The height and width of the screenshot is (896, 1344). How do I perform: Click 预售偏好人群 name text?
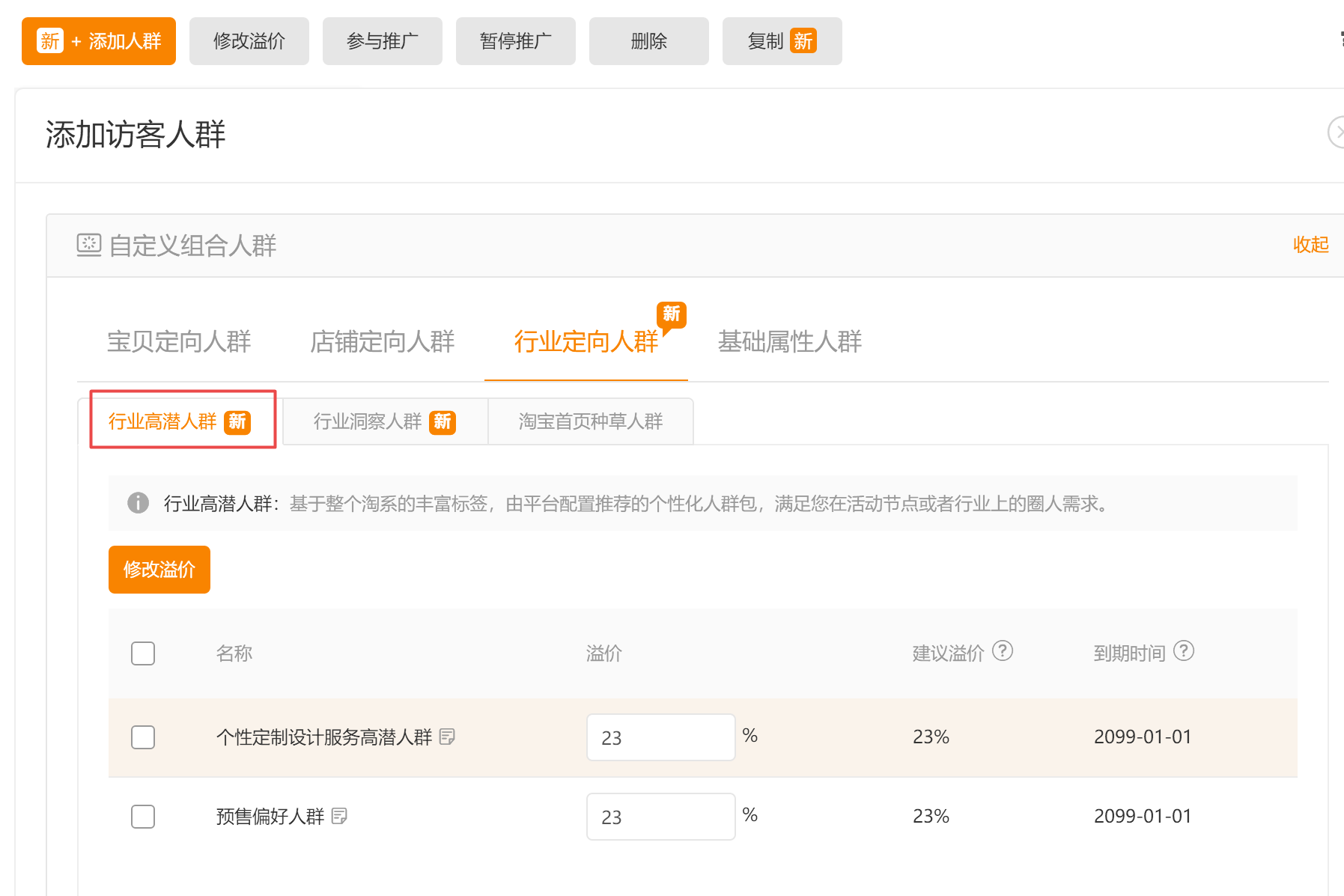coord(270,817)
